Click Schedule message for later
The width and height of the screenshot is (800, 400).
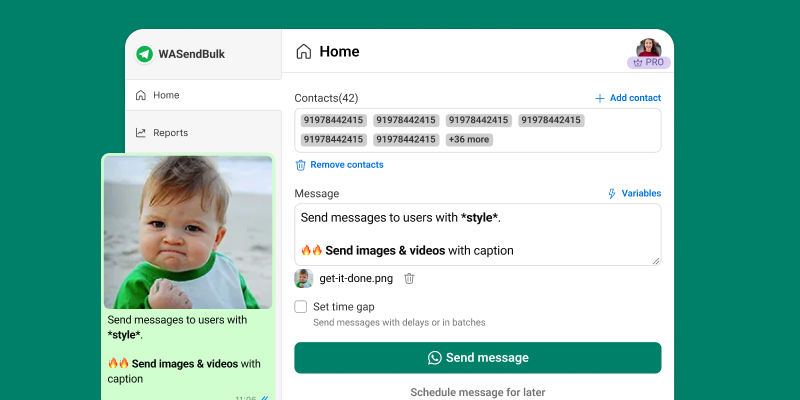click(x=478, y=392)
